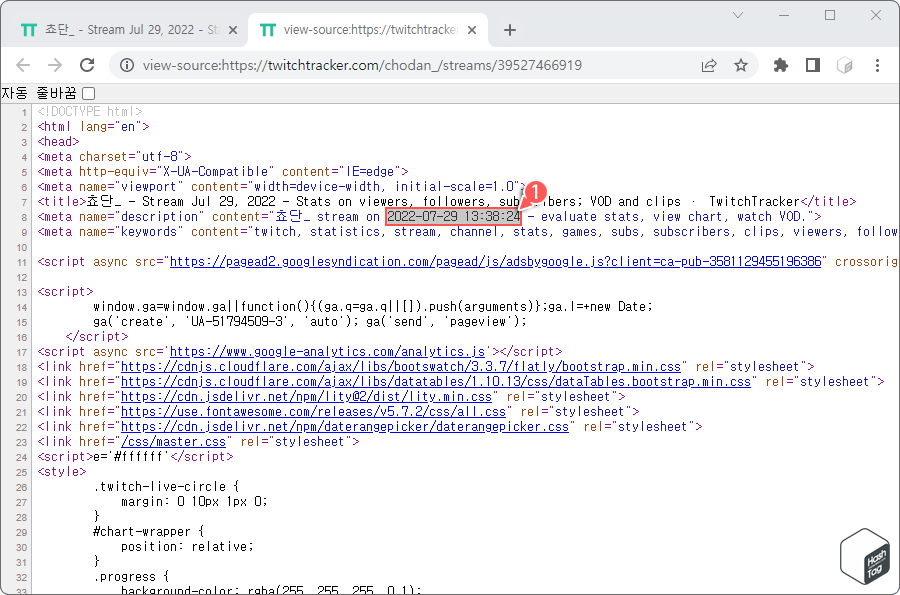Open the dataTables.bootstrap.min.css link

[436, 382]
